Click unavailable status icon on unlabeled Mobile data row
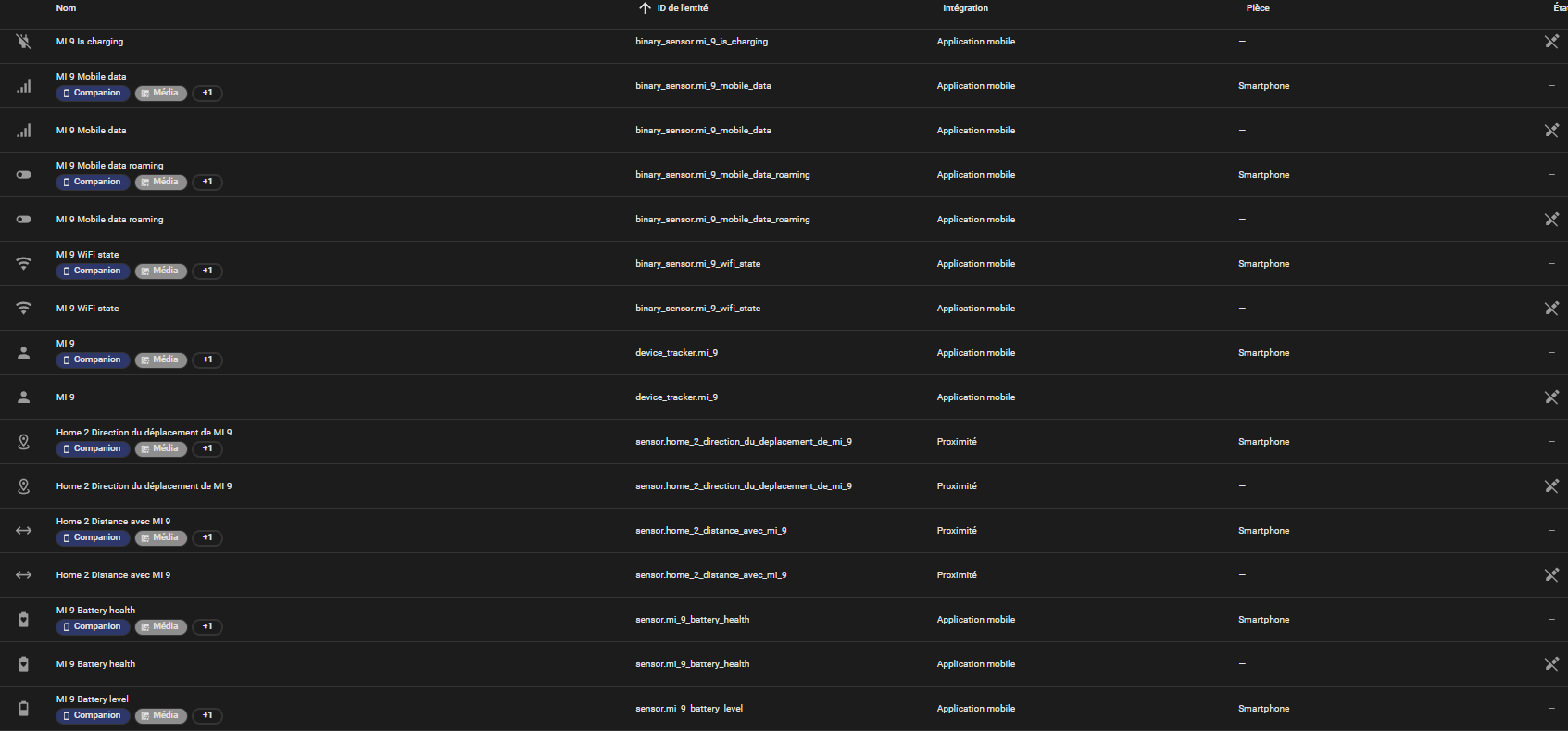The image size is (1568, 731). [1551, 131]
